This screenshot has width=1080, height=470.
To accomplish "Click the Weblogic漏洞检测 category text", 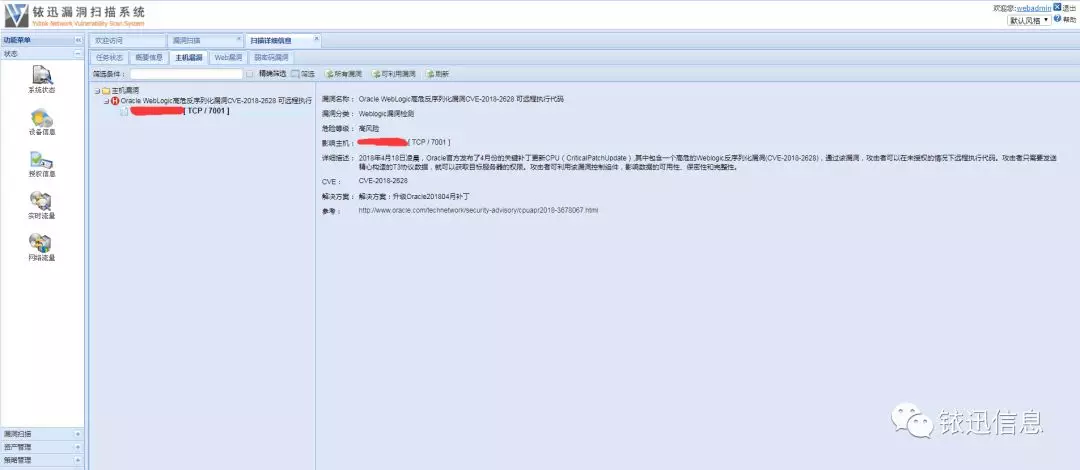I will [x=386, y=114].
